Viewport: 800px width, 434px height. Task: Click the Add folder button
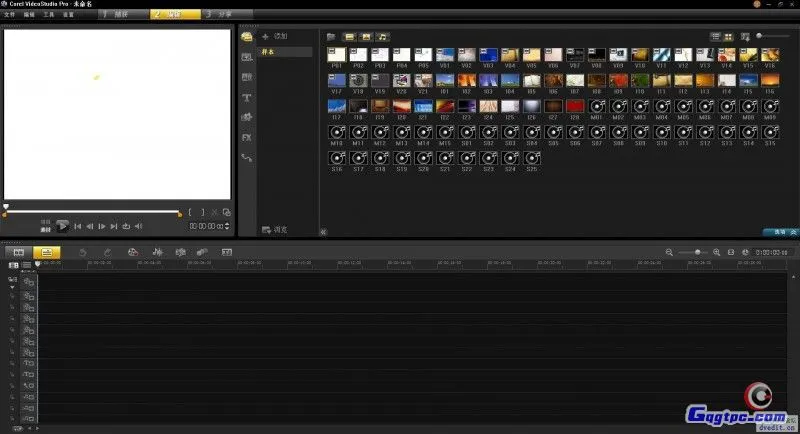pos(275,37)
